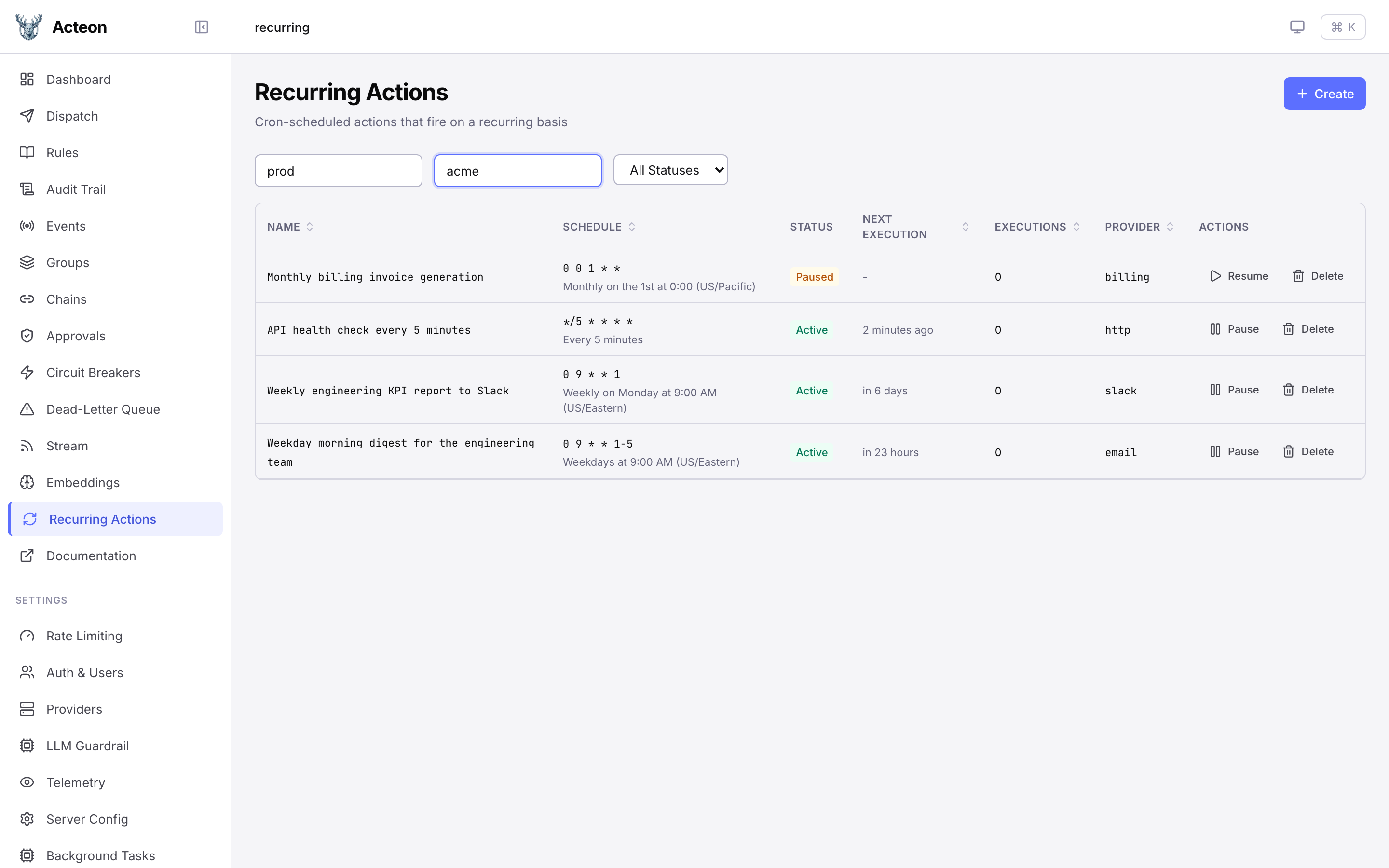Click the Create button

click(x=1324, y=94)
